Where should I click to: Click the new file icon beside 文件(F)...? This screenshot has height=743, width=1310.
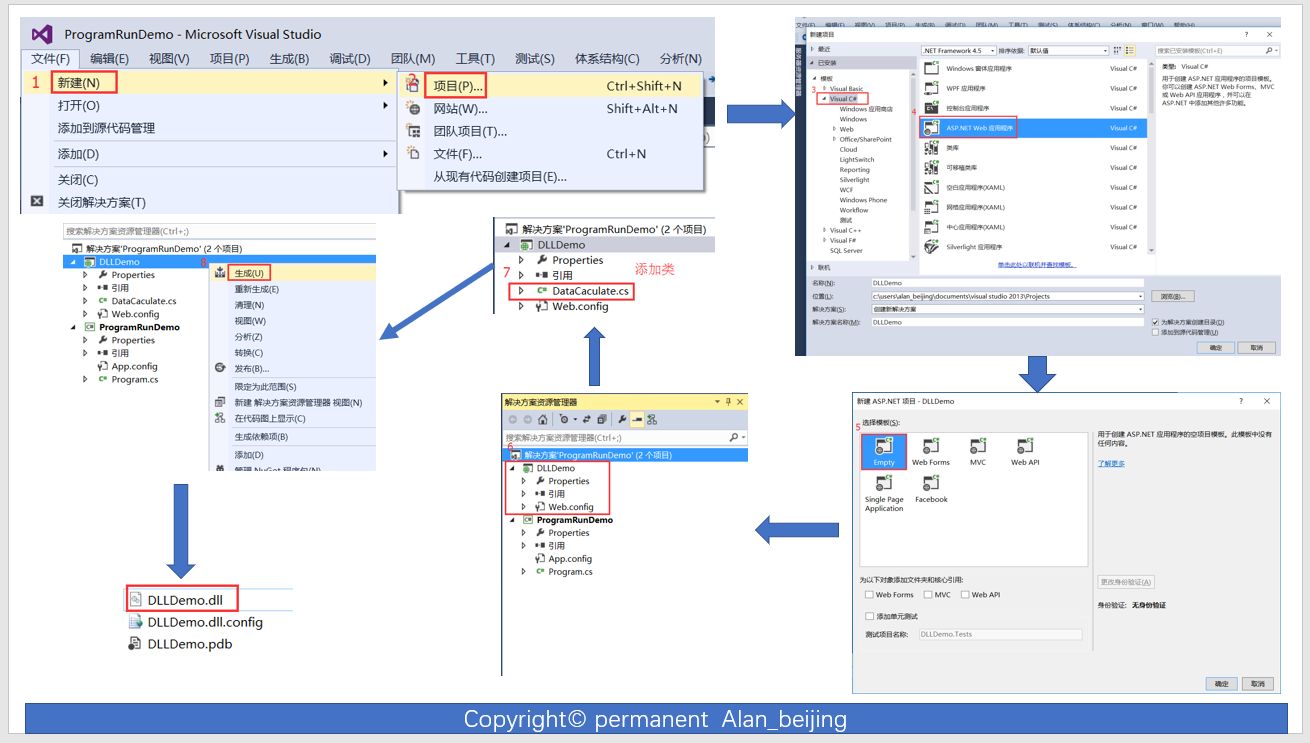[x=413, y=154]
